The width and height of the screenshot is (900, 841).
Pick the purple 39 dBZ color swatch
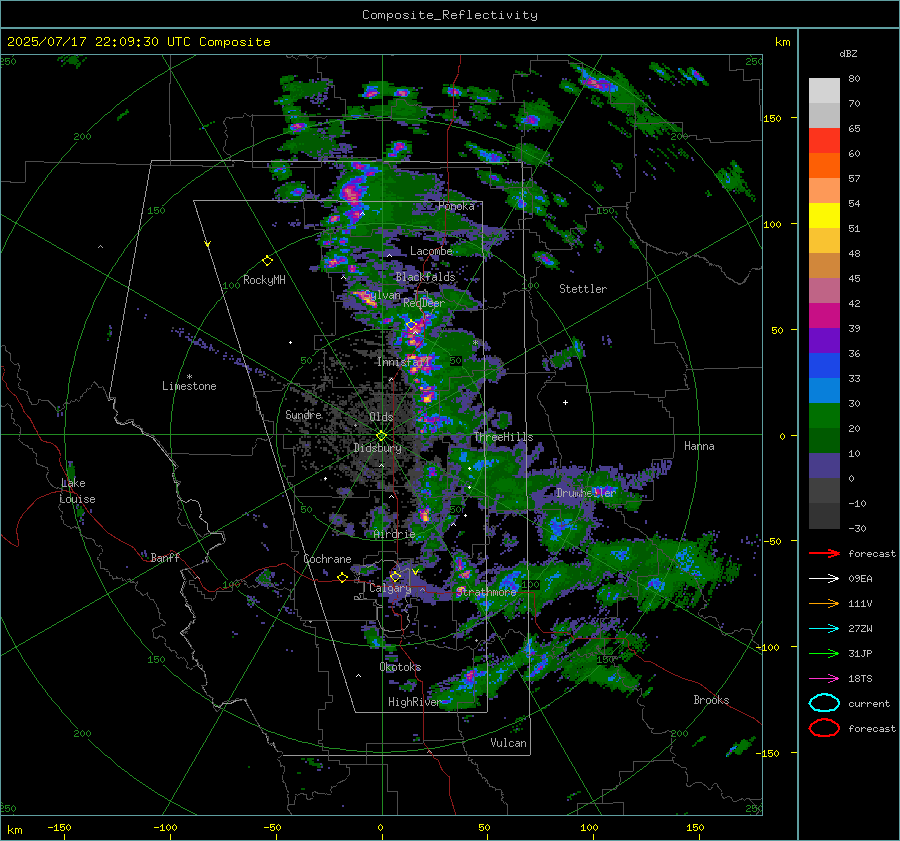[824, 340]
